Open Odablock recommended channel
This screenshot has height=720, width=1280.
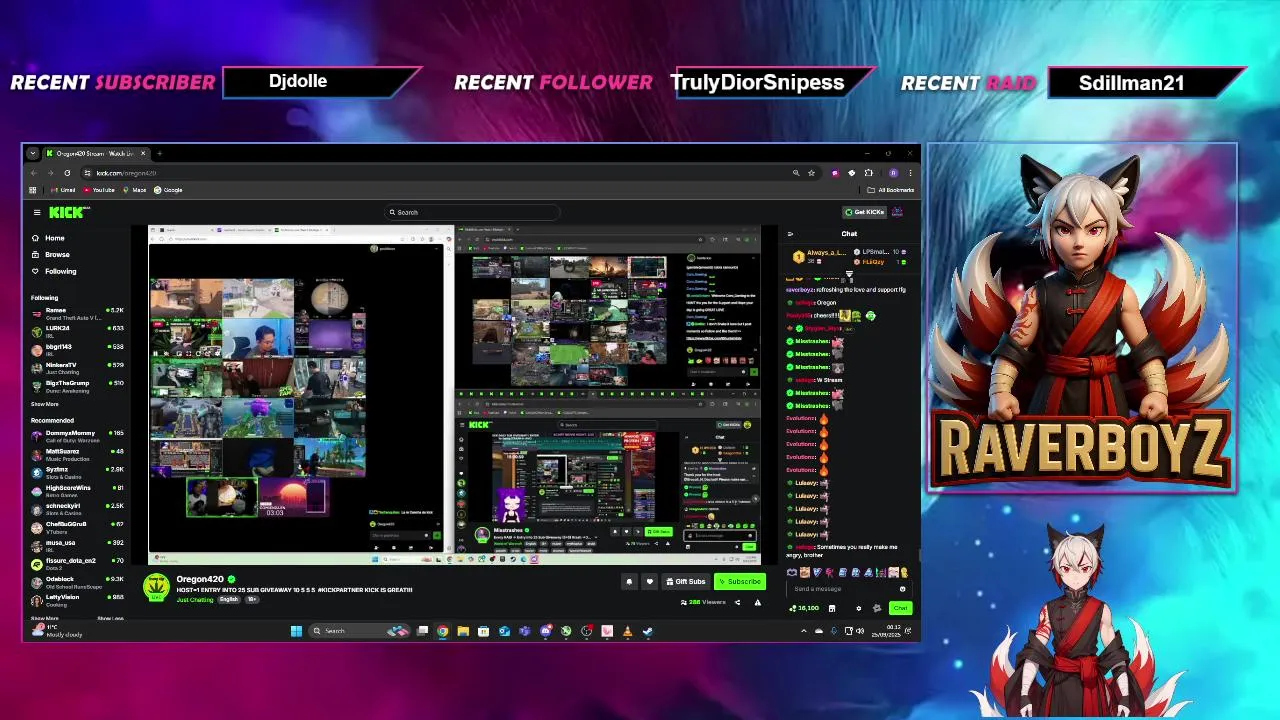click(78, 581)
